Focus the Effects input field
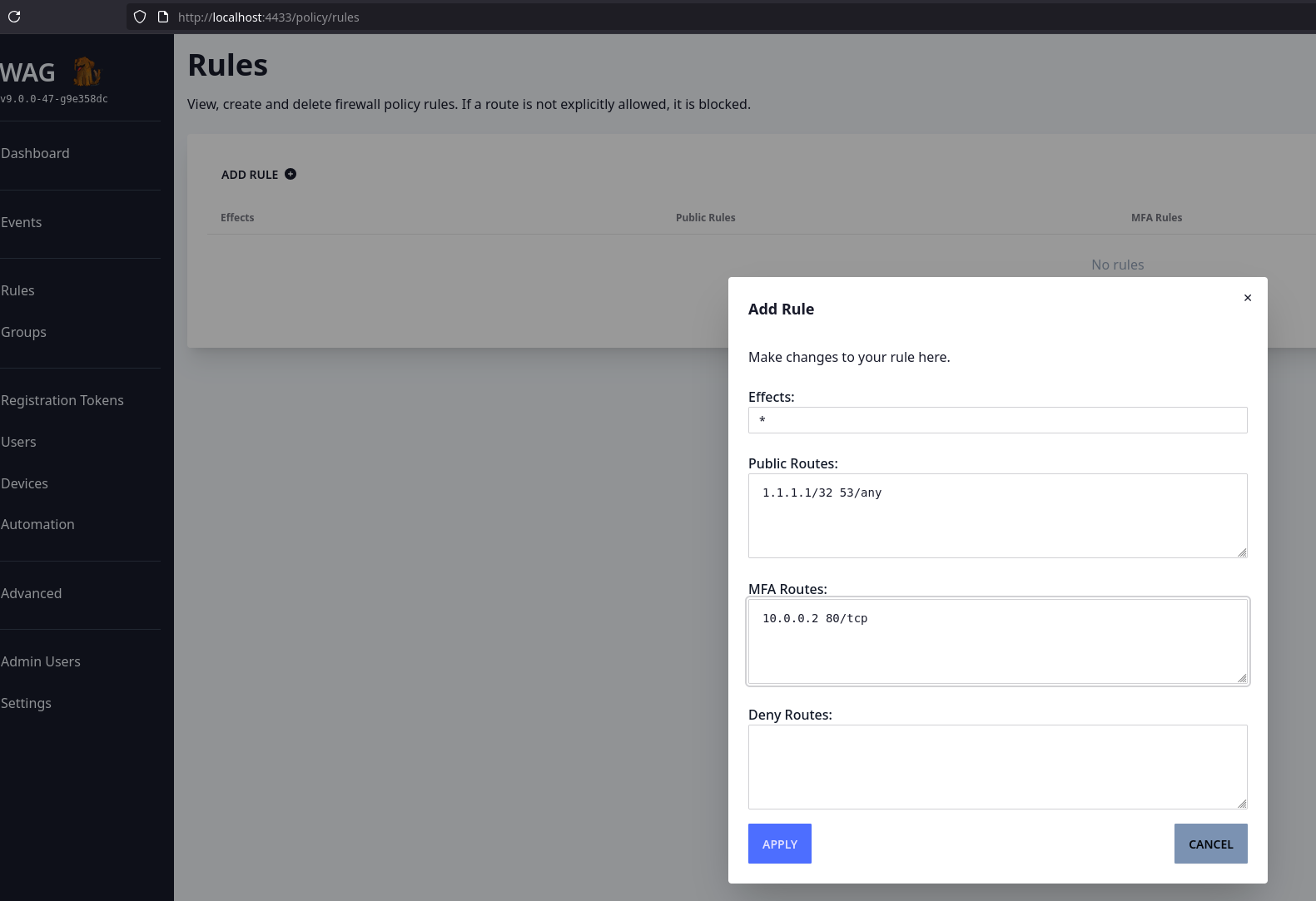 997,420
